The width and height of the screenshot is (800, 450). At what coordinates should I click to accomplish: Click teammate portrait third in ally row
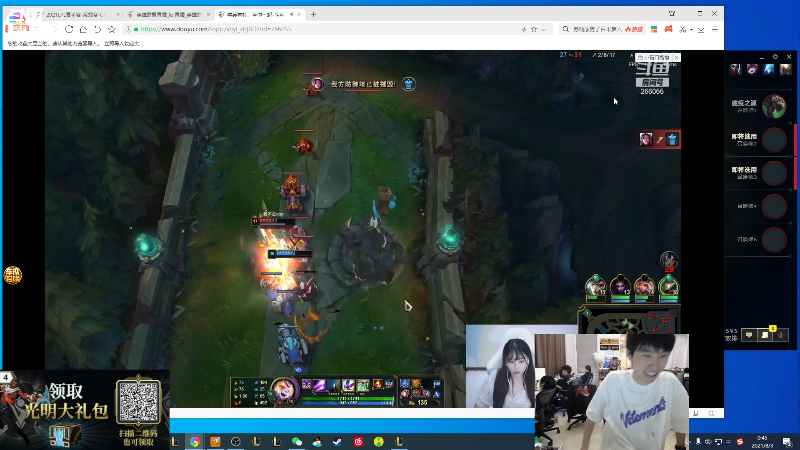pos(644,286)
